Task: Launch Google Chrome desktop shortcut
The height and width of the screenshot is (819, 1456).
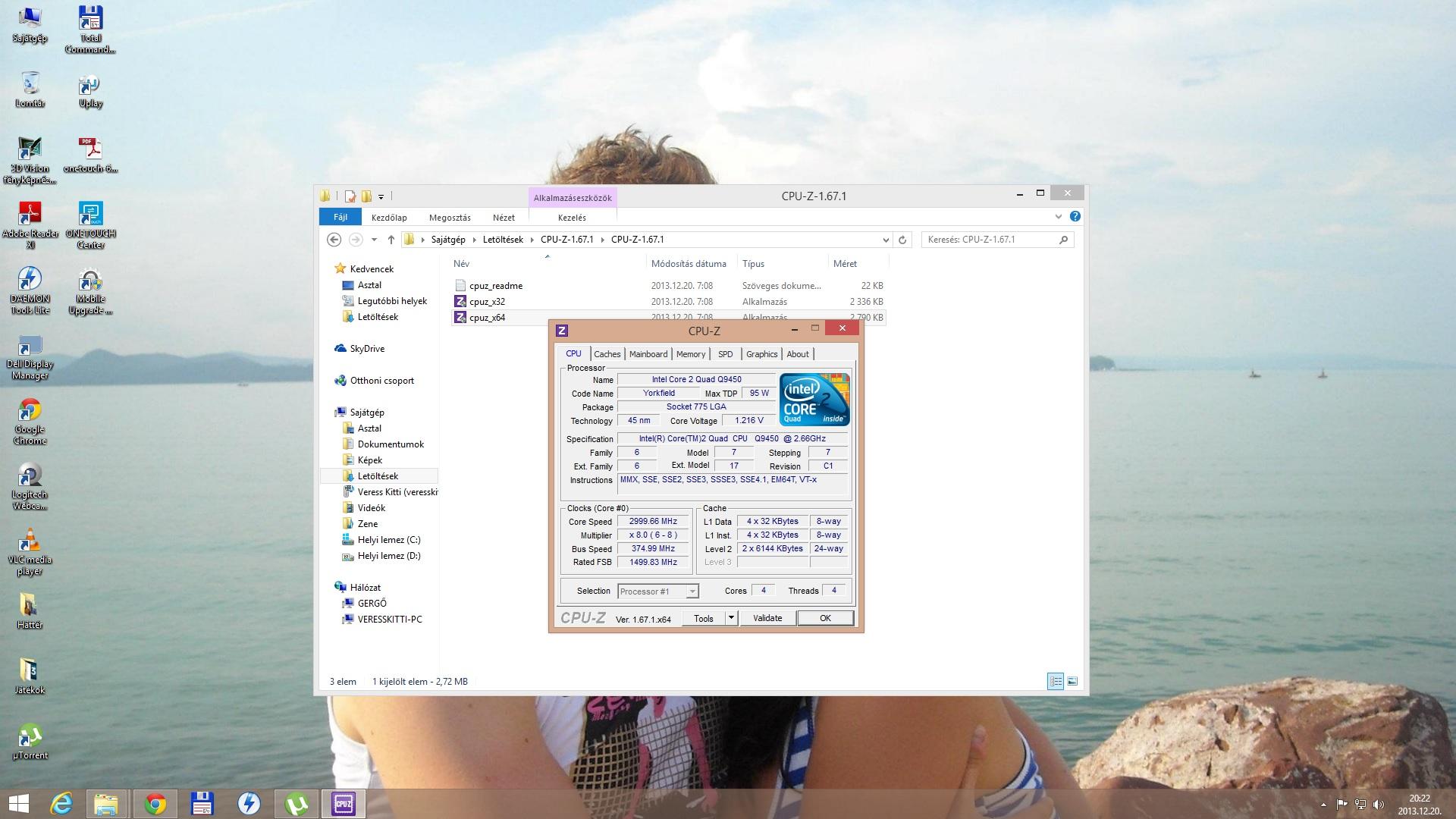Action: pos(30,421)
